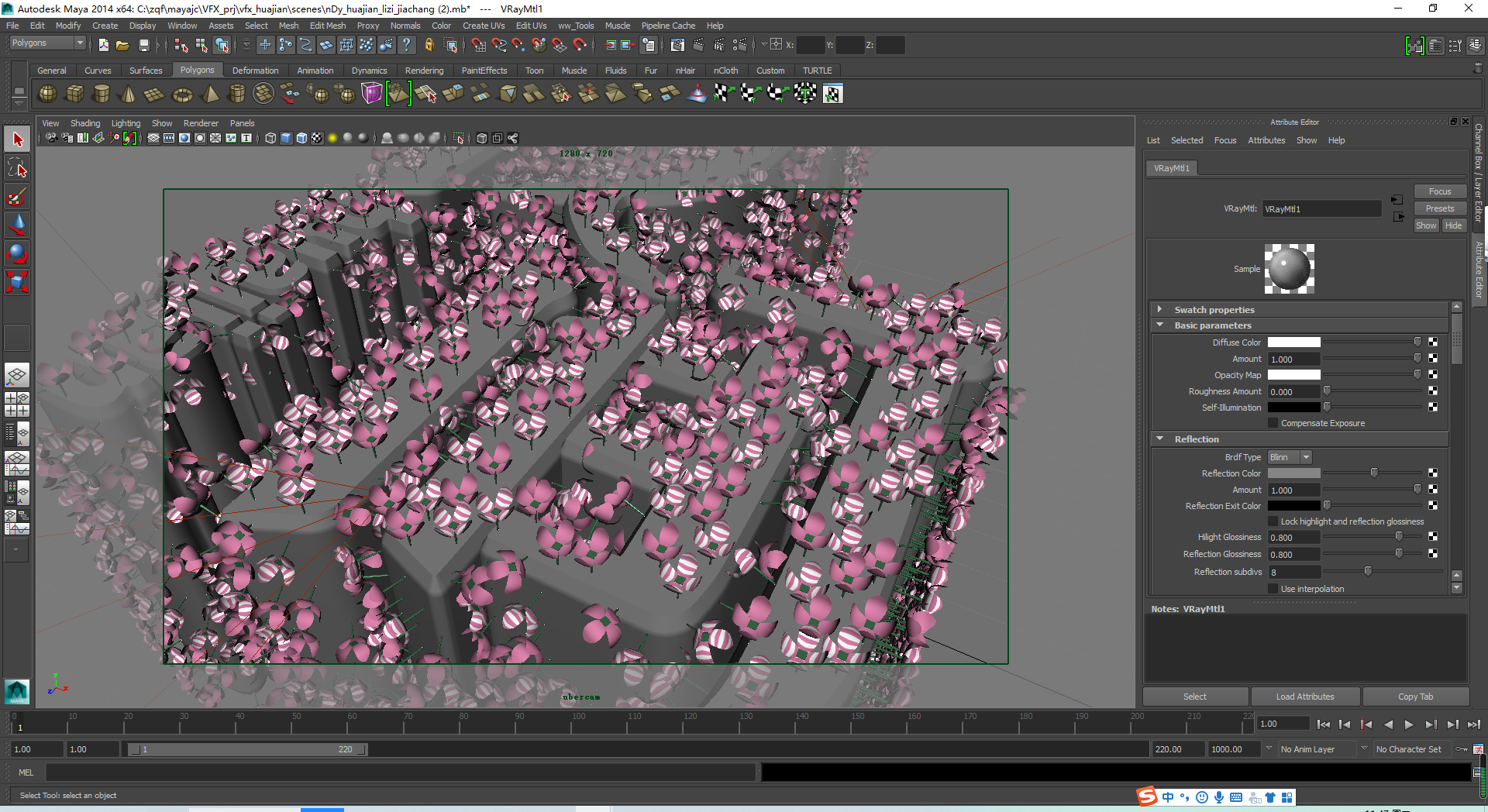Create a polygon cone from shelf
Screen dimensions: 1488x812
click(x=128, y=94)
